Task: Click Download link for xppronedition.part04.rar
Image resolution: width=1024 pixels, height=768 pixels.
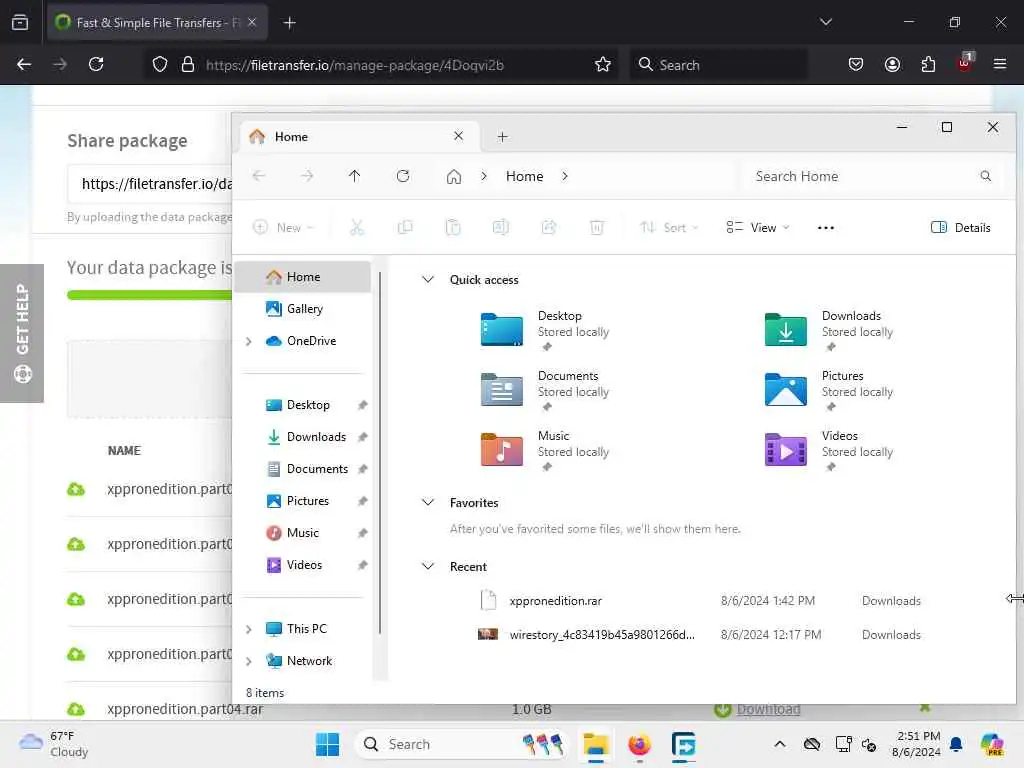Action: (768, 710)
